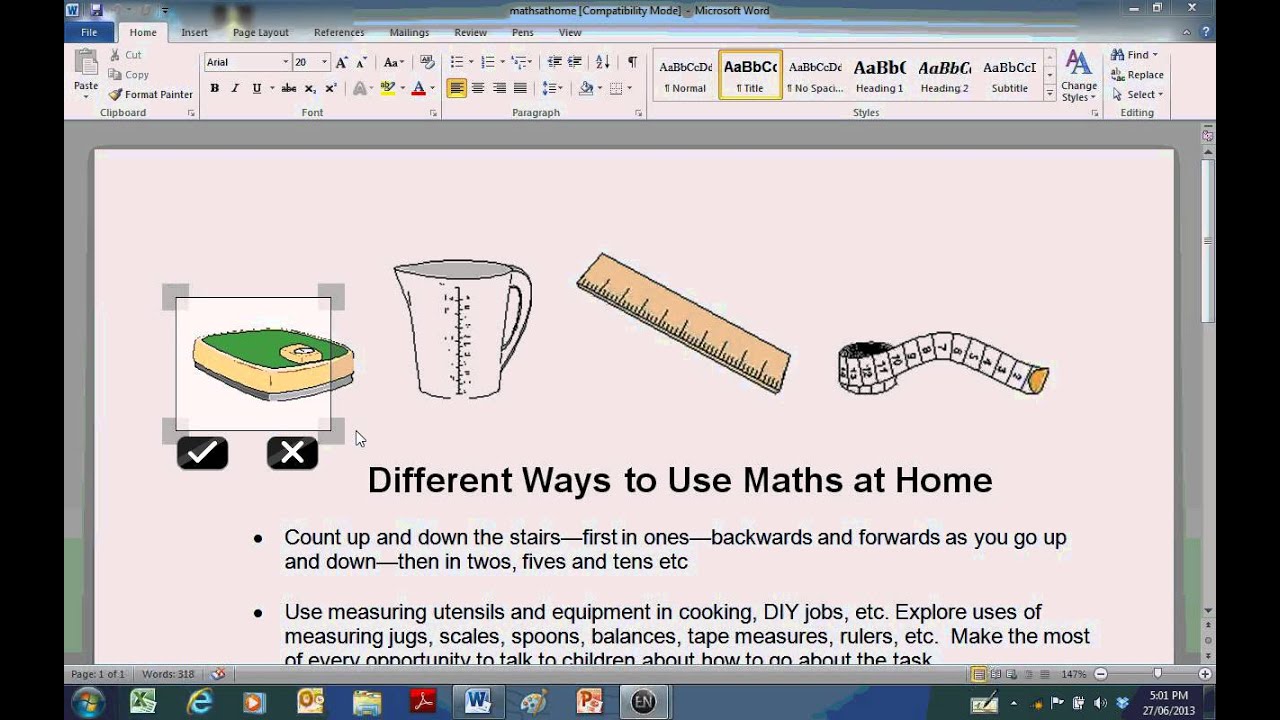Toggle underline formatting
Image resolution: width=1280 pixels, height=720 pixels.
point(256,88)
